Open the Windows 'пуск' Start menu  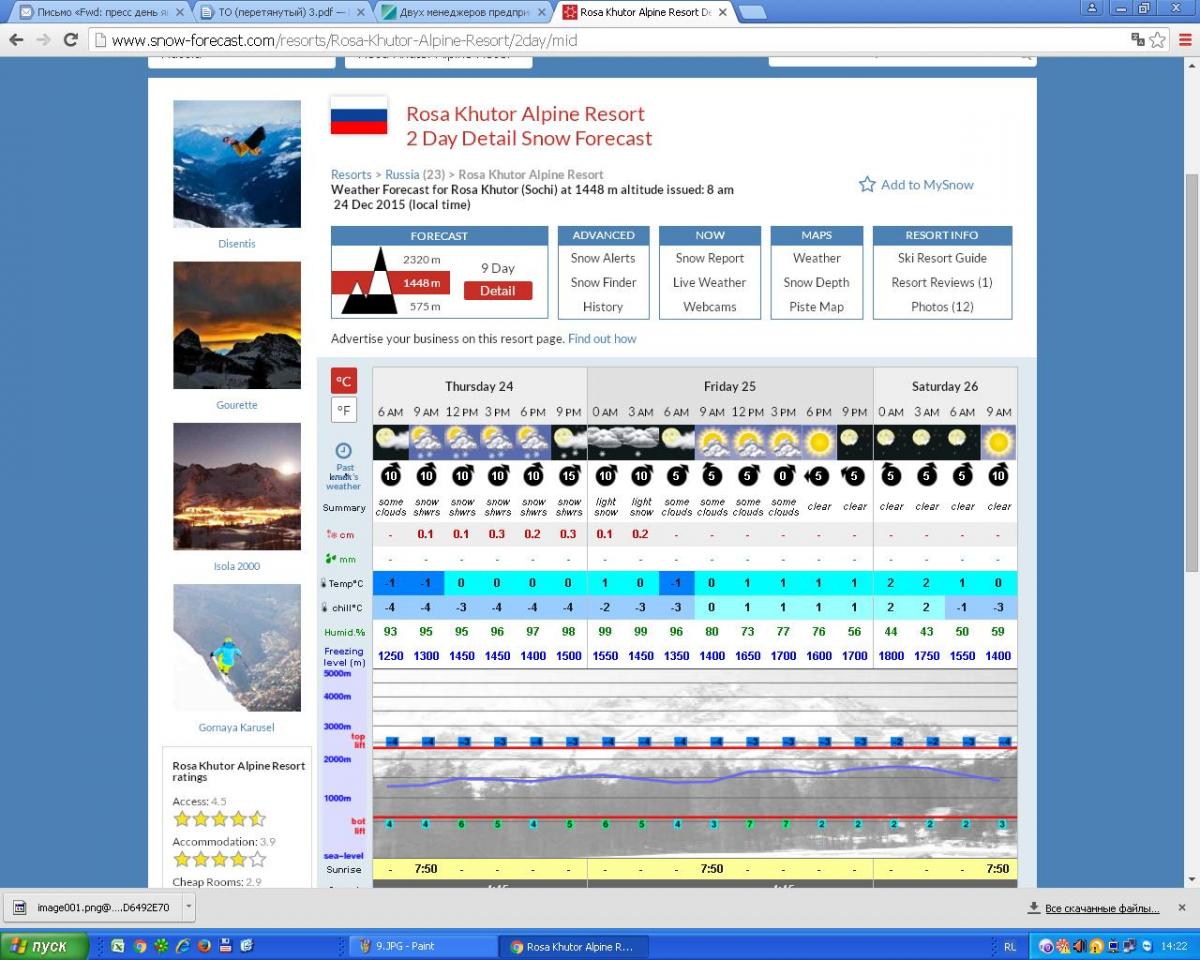[45, 946]
